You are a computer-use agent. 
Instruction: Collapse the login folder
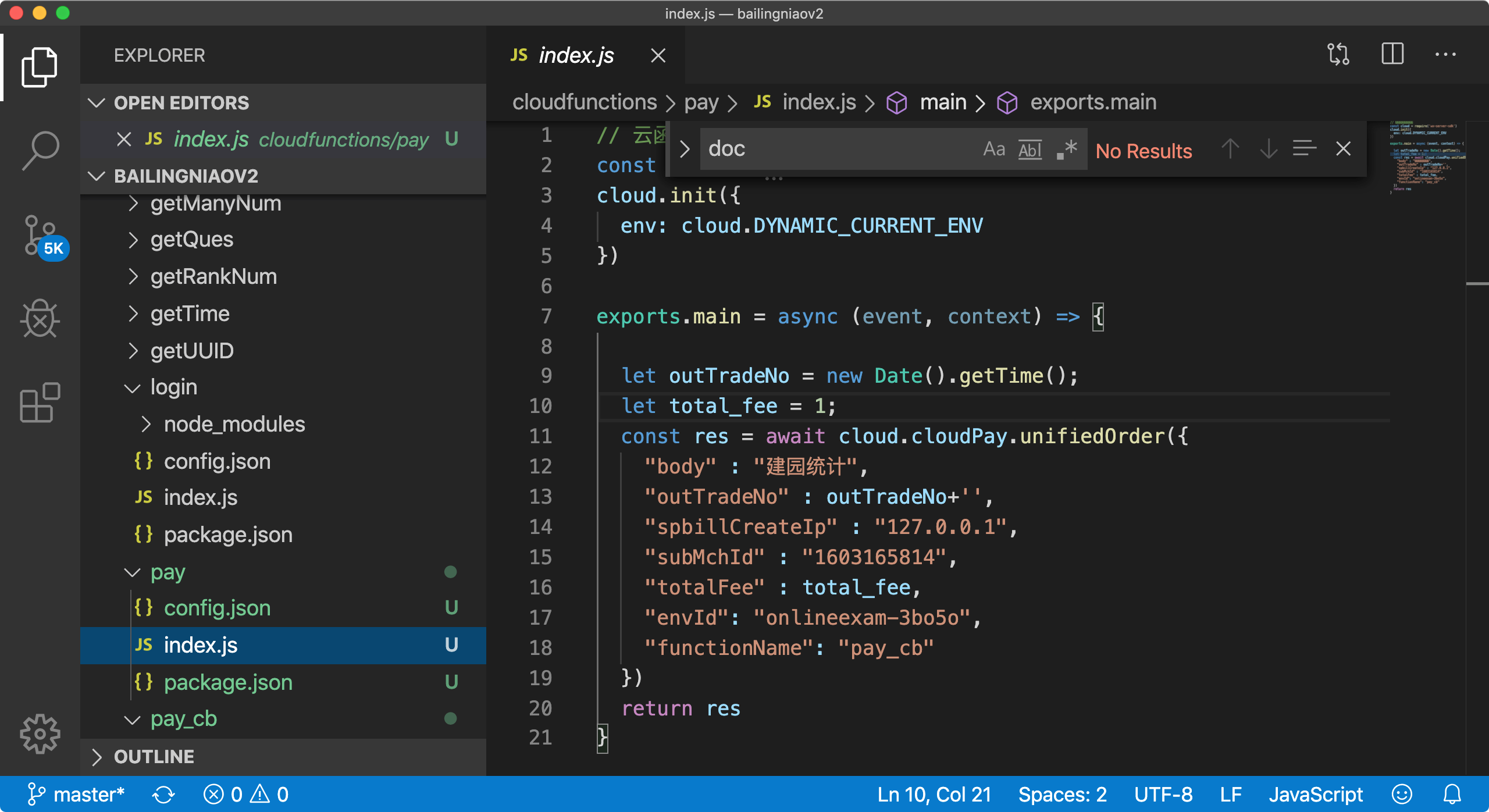tap(173, 387)
